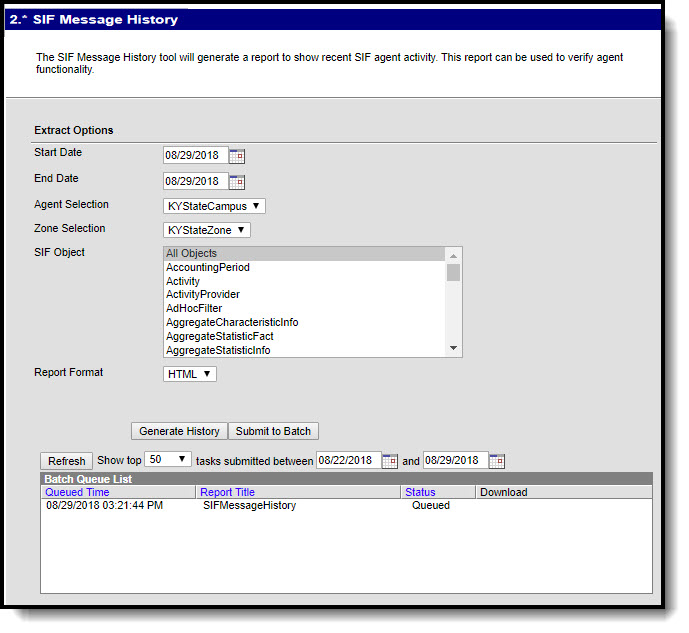Select AggregateCharacteristicInfo in the list

coord(305,322)
